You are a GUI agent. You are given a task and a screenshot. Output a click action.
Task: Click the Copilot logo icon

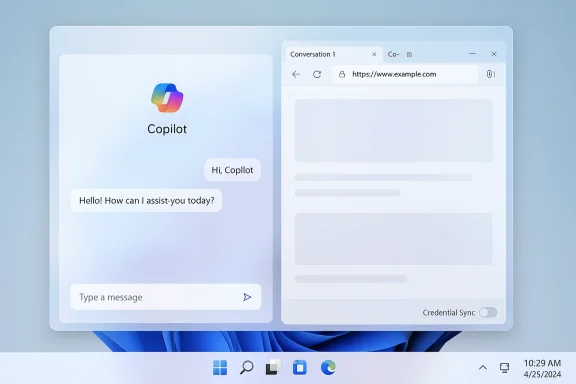click(x=167, y=97)
